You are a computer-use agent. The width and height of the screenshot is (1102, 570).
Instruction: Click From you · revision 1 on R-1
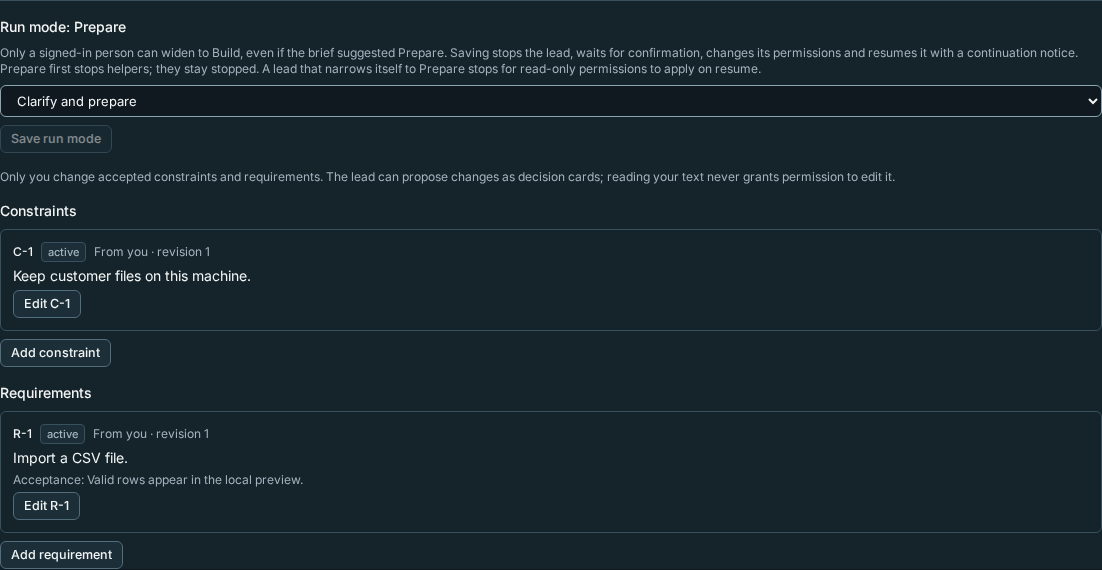point(151,434)
